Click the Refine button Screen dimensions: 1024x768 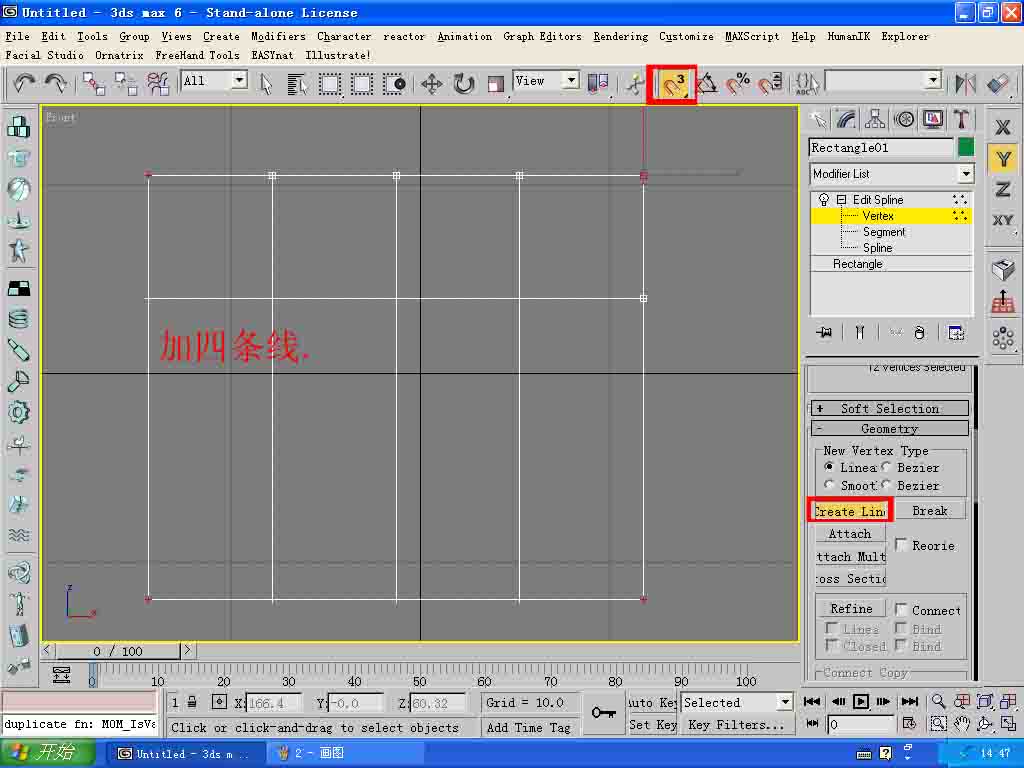[851, 609]
